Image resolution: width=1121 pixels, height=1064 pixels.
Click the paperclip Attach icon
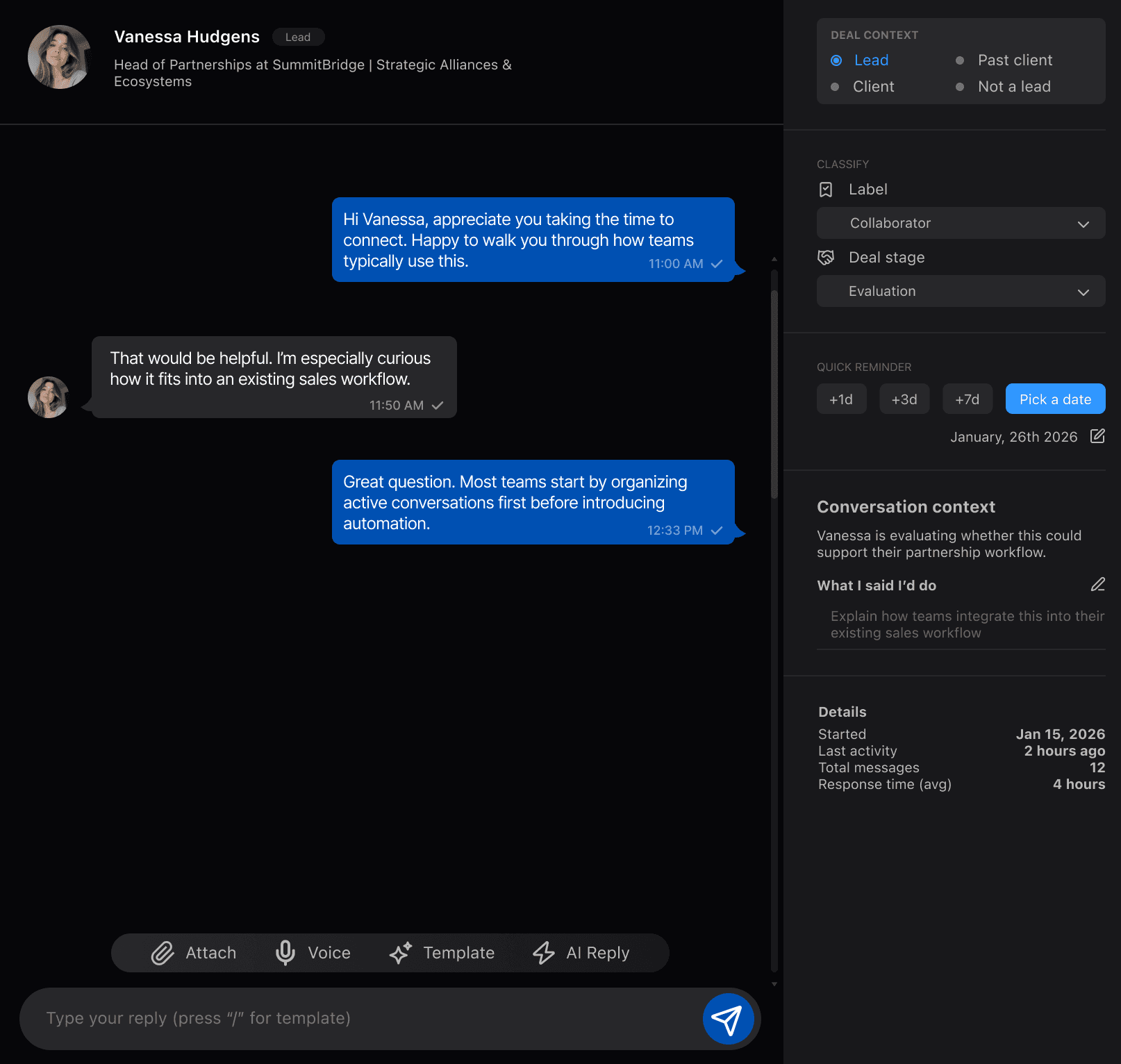(163, 953)
